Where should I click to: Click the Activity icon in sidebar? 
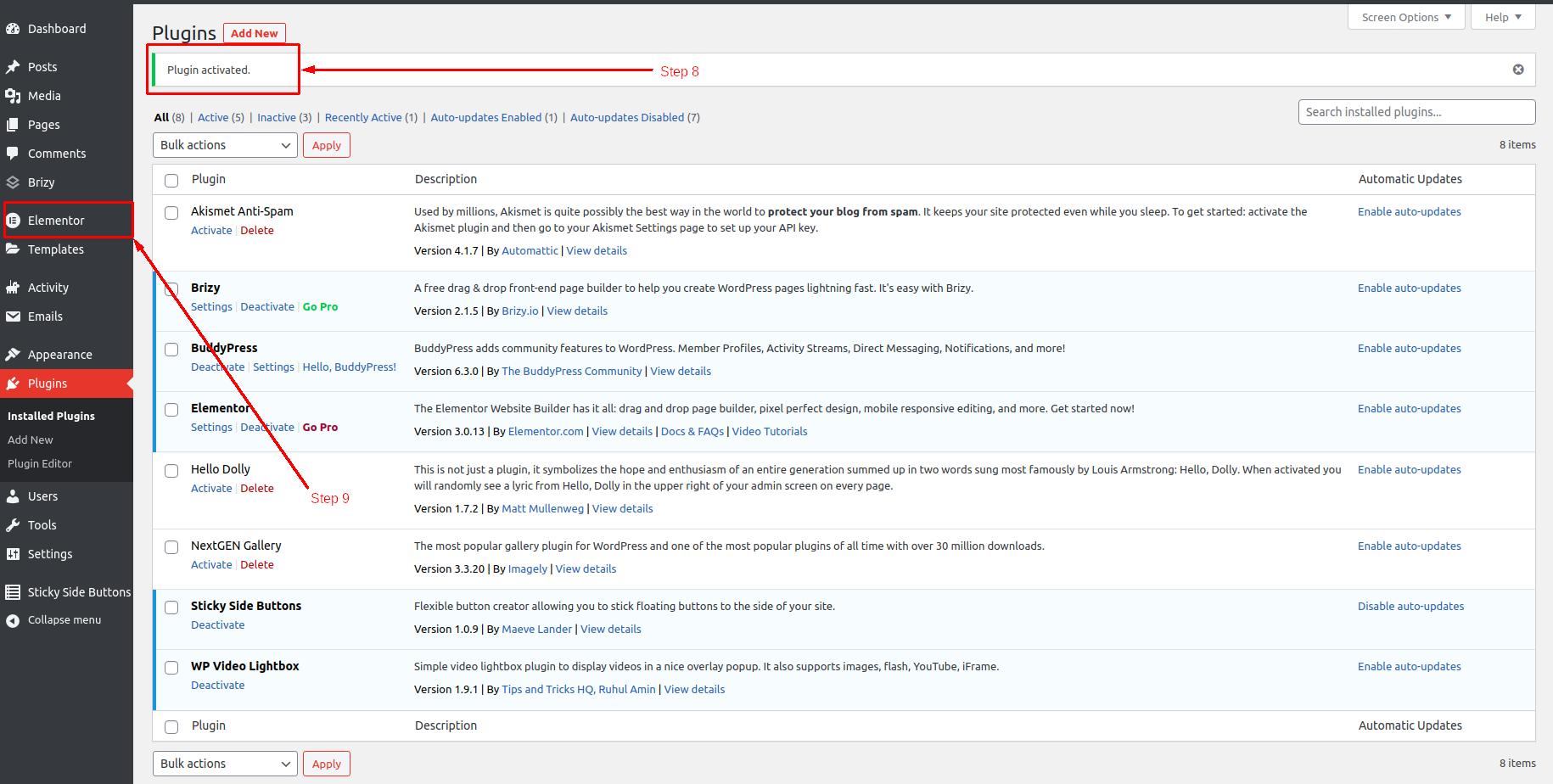point(13,288)
